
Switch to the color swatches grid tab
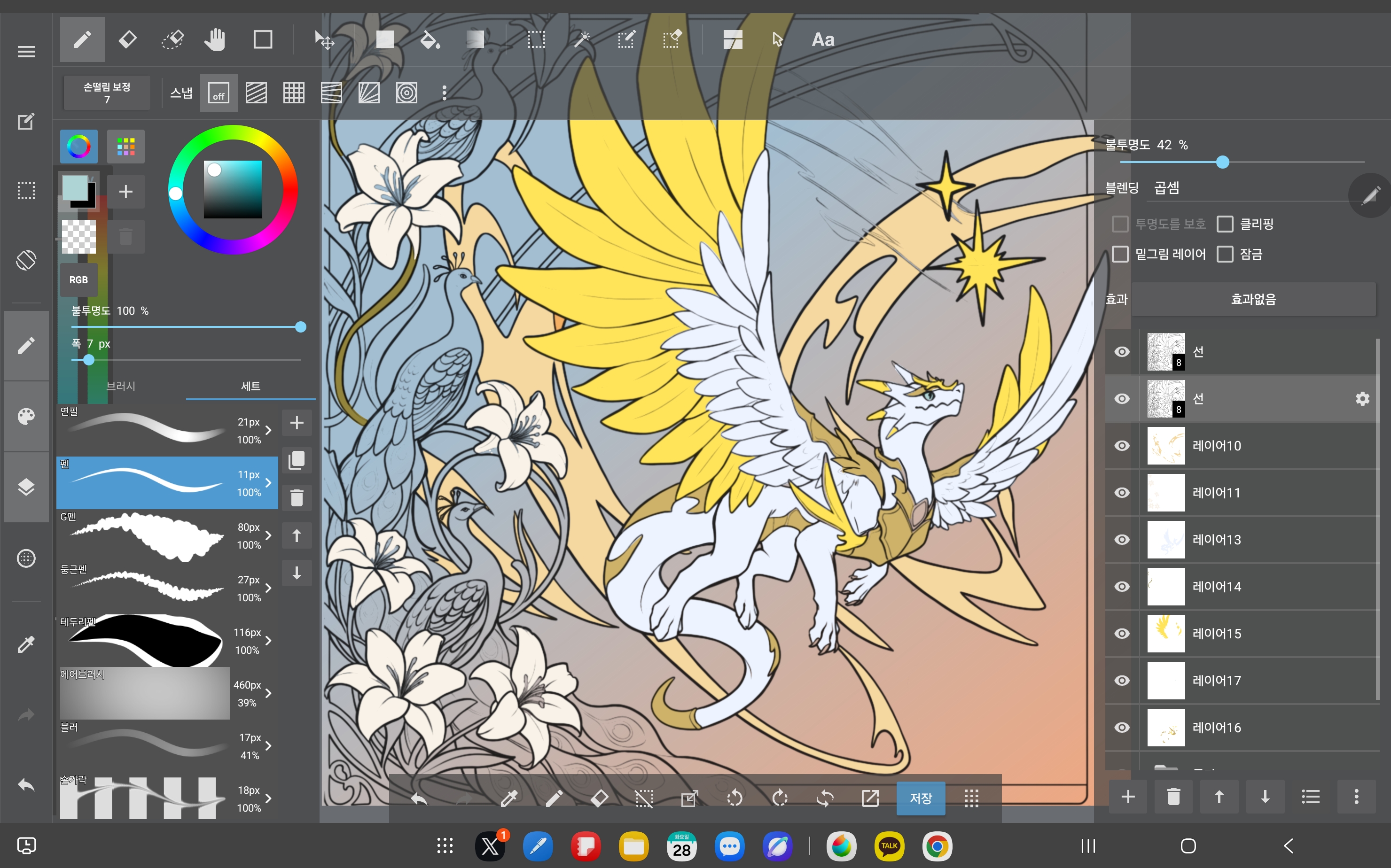point(126,147)
